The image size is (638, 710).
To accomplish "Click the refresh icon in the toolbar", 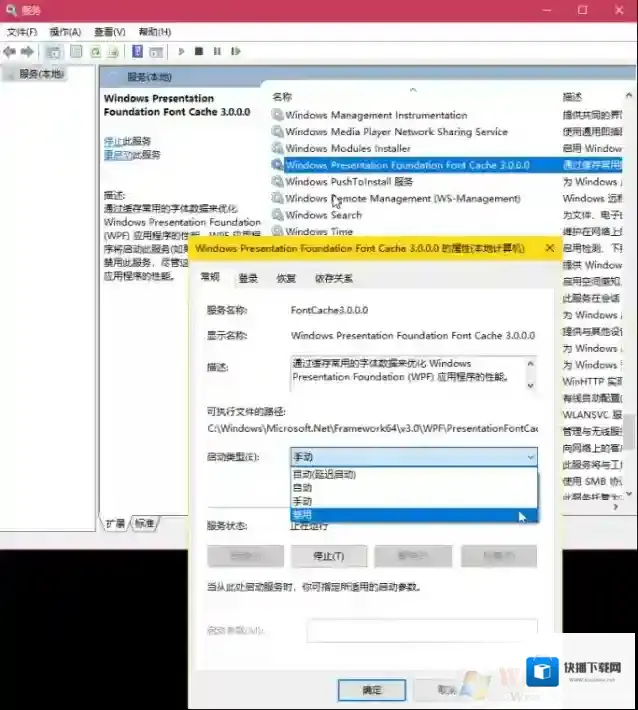I will 97,51.
